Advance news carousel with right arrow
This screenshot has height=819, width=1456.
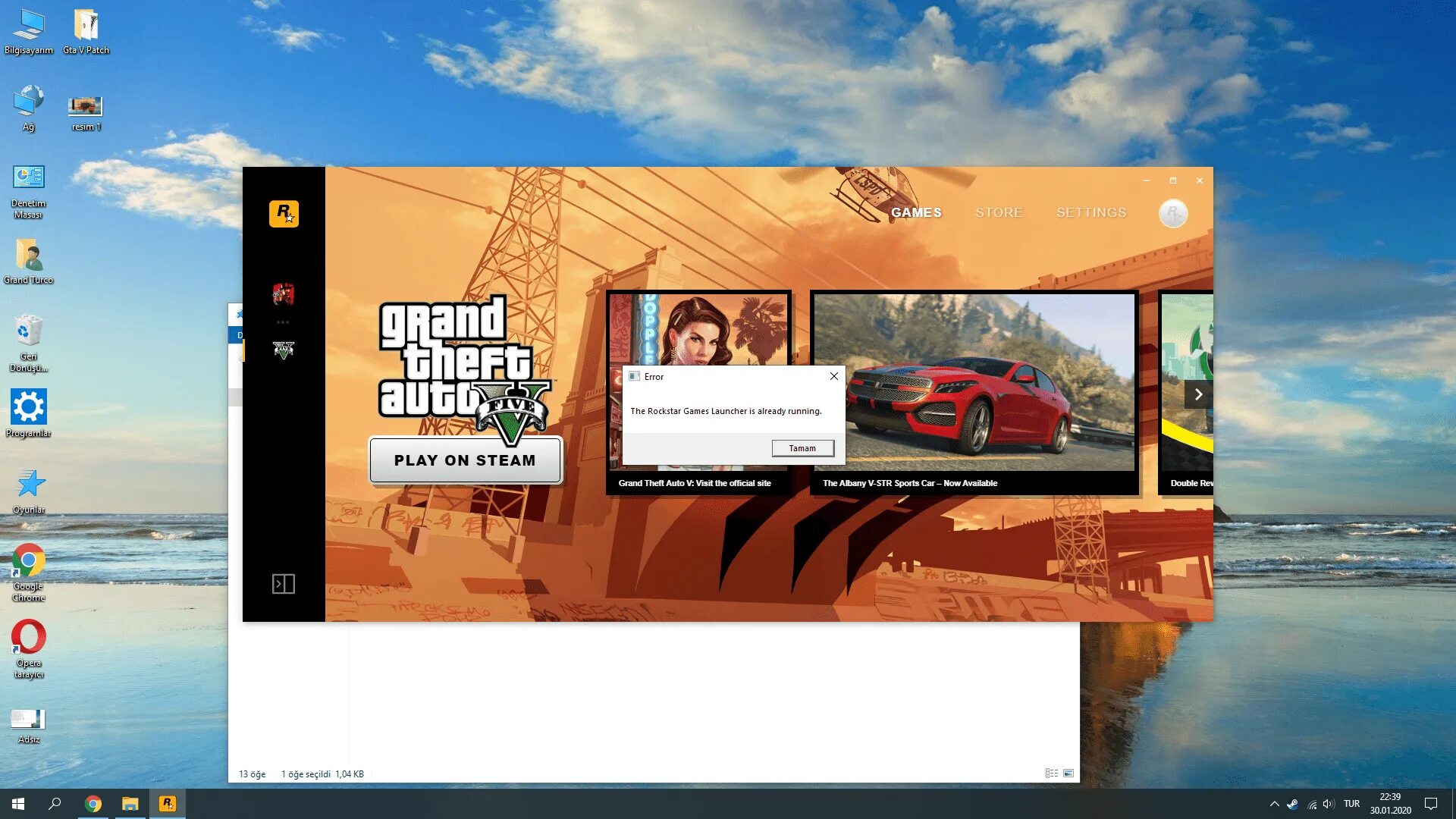click(1198, 394)
